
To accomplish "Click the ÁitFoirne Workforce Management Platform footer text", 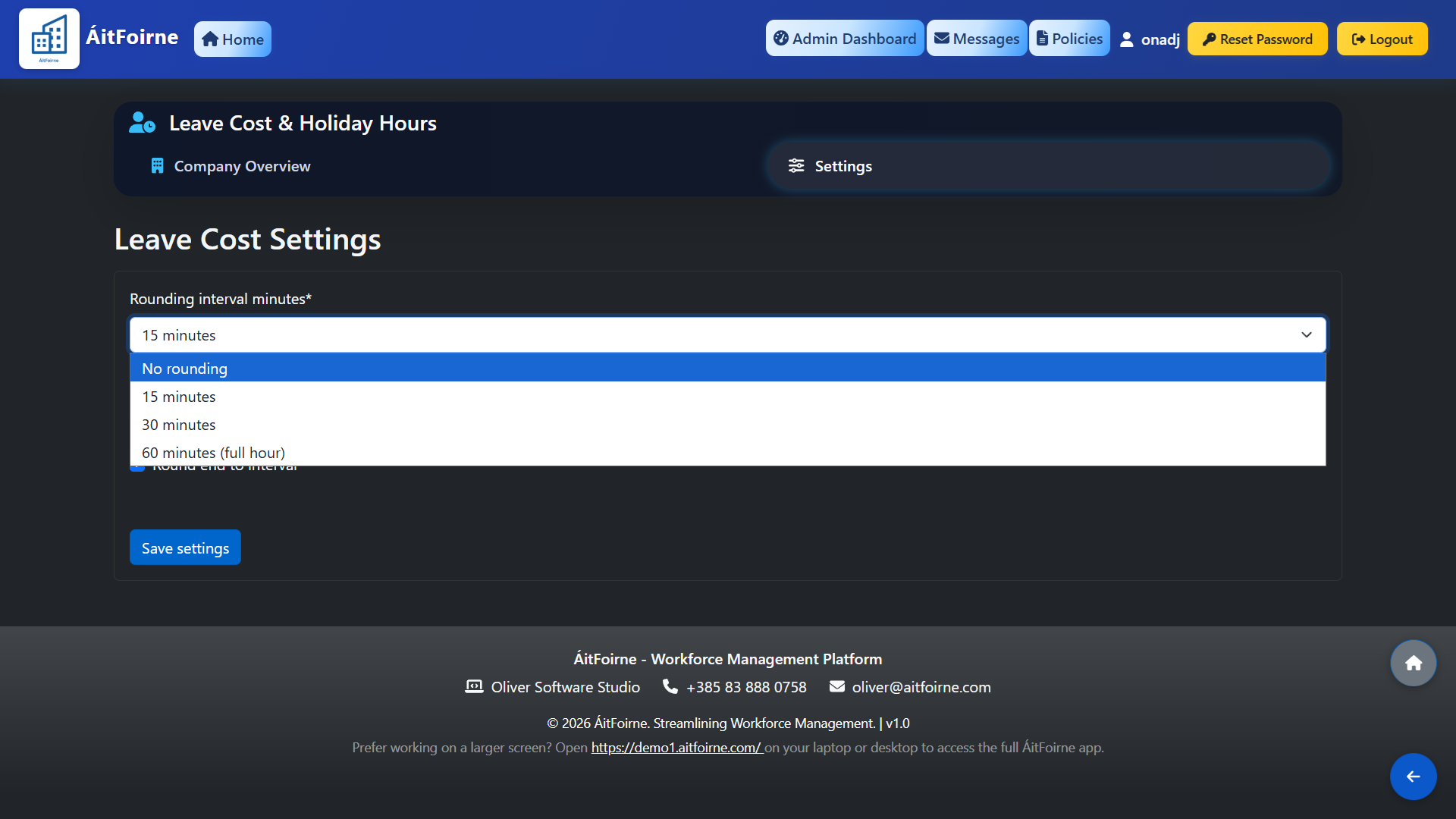I will [x=727, y=659].
